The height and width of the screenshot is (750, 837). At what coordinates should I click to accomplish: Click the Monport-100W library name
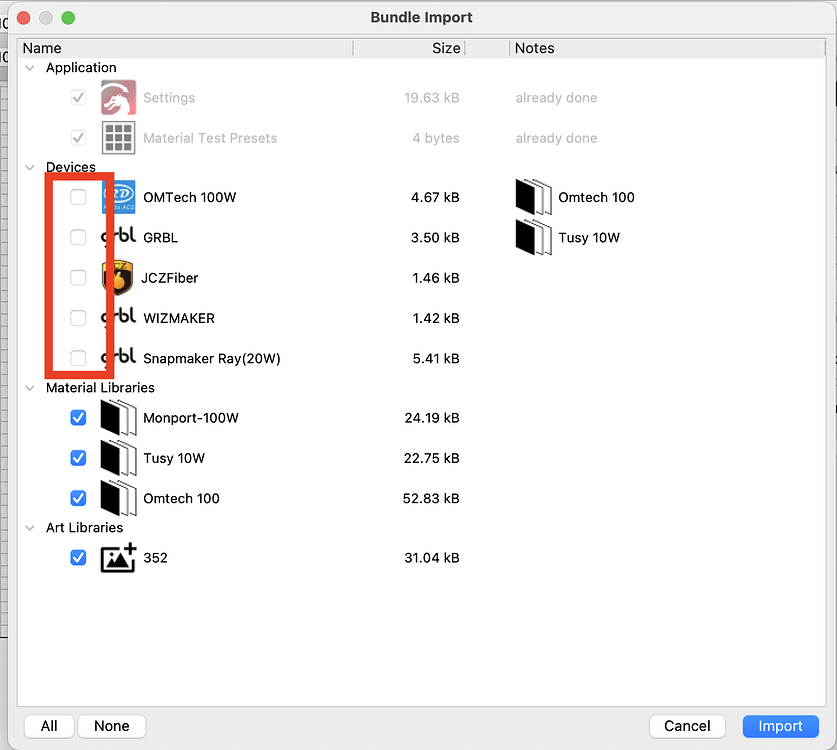coord(191,418)
